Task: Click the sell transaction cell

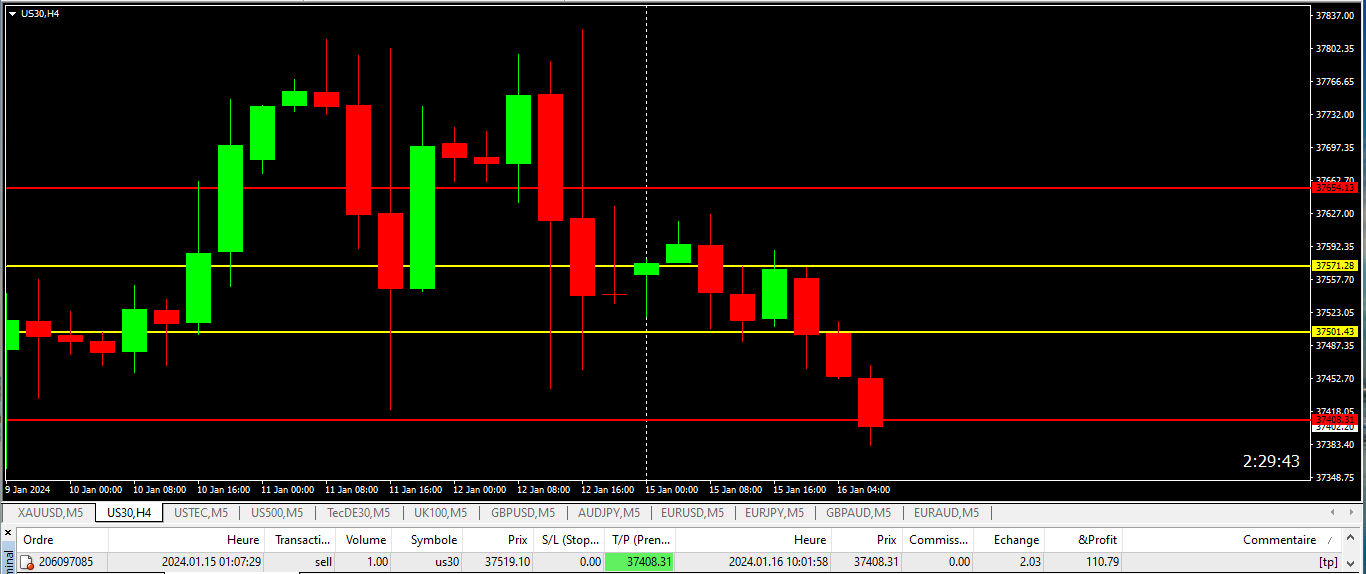Action: coord(323,562)
